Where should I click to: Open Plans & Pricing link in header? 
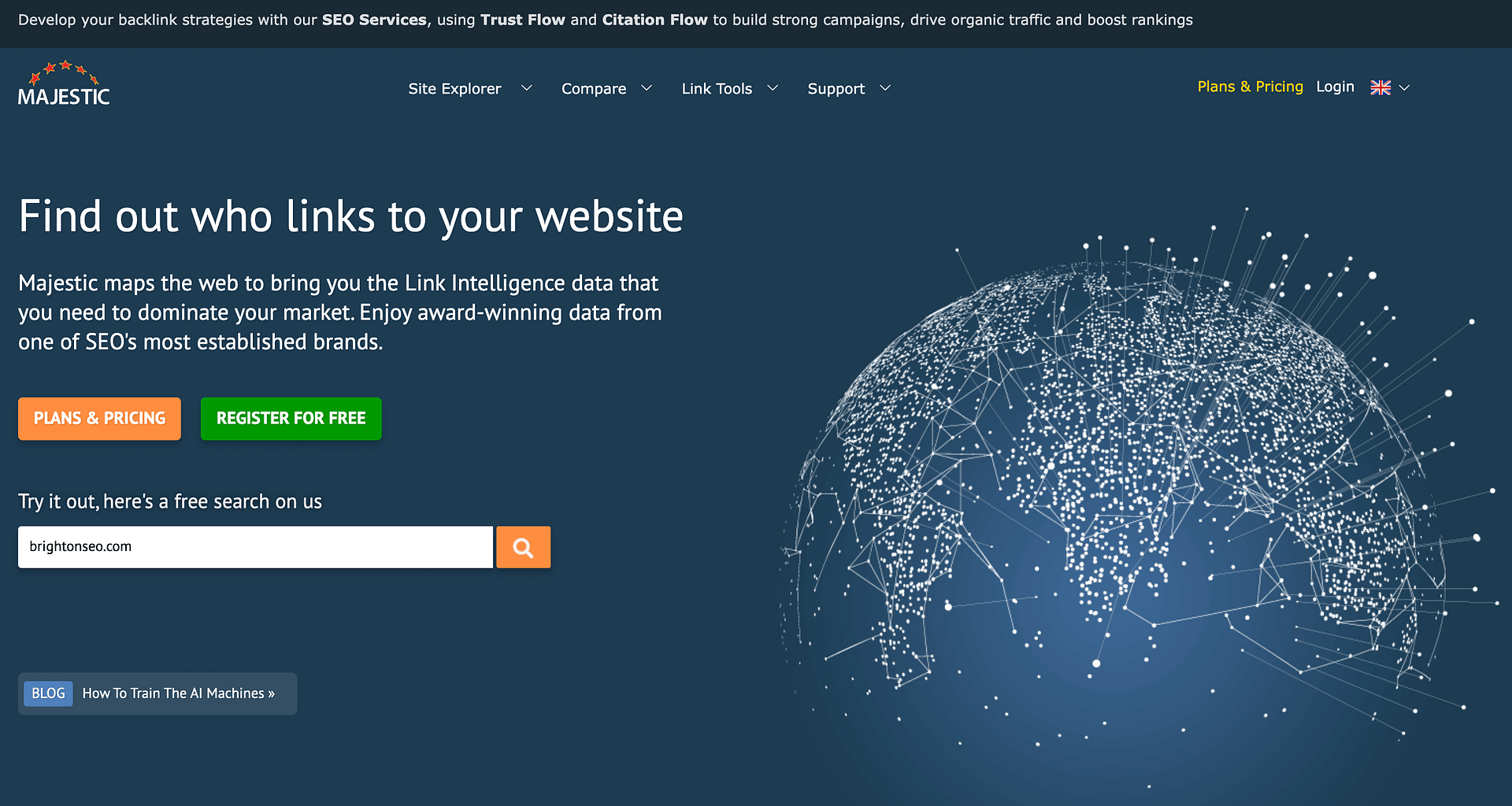click(1251, 87)
